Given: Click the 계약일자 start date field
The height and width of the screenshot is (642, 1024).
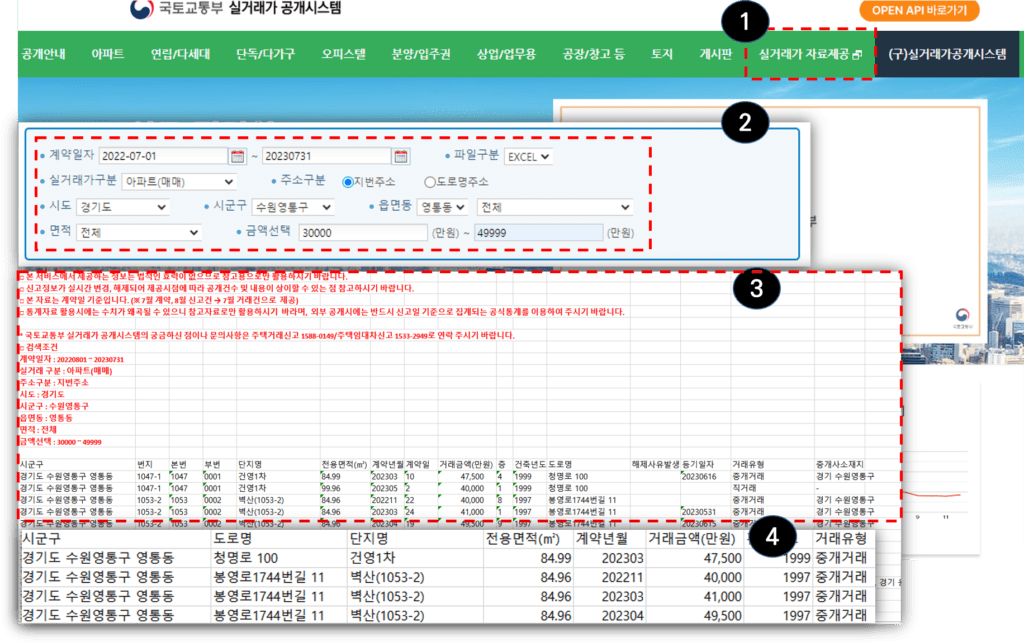Looking at the screenshot, I should click(x=162, y=156).
